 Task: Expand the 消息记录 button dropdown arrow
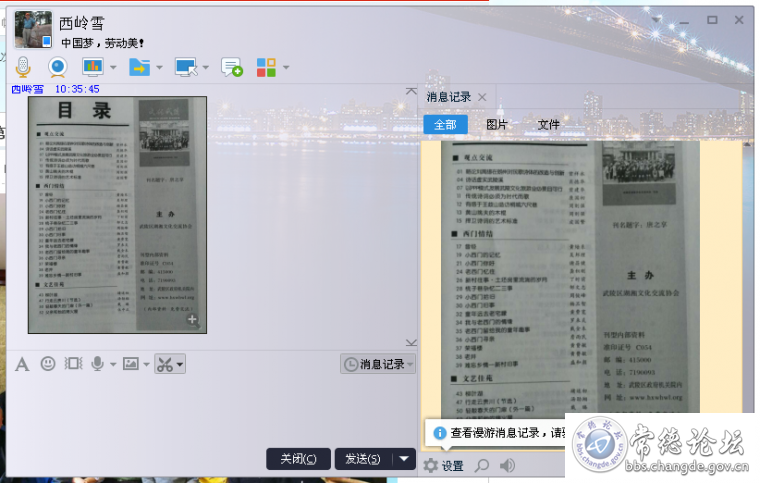(411, 364)
